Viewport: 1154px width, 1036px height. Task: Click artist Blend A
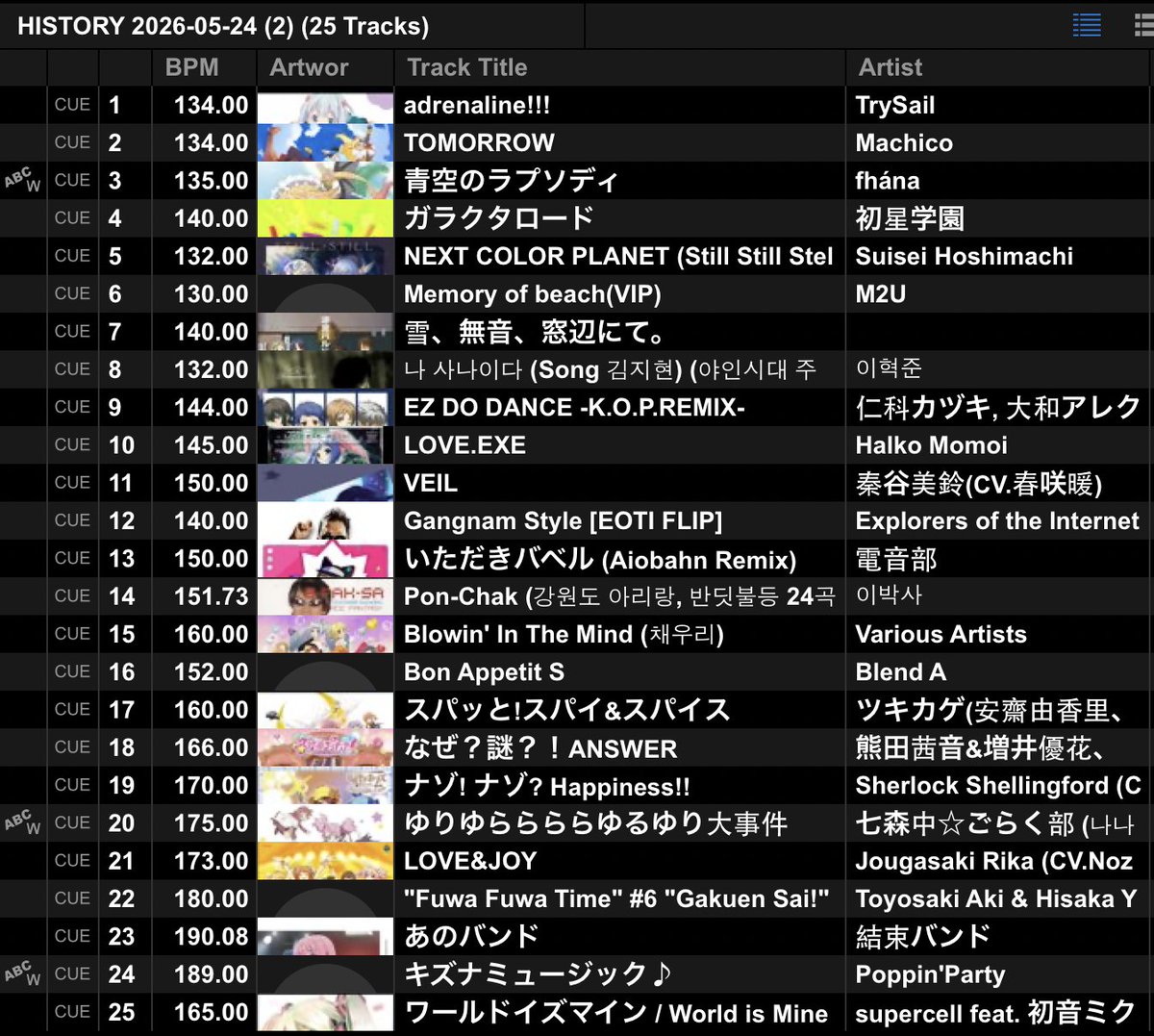tap(901, 671)
